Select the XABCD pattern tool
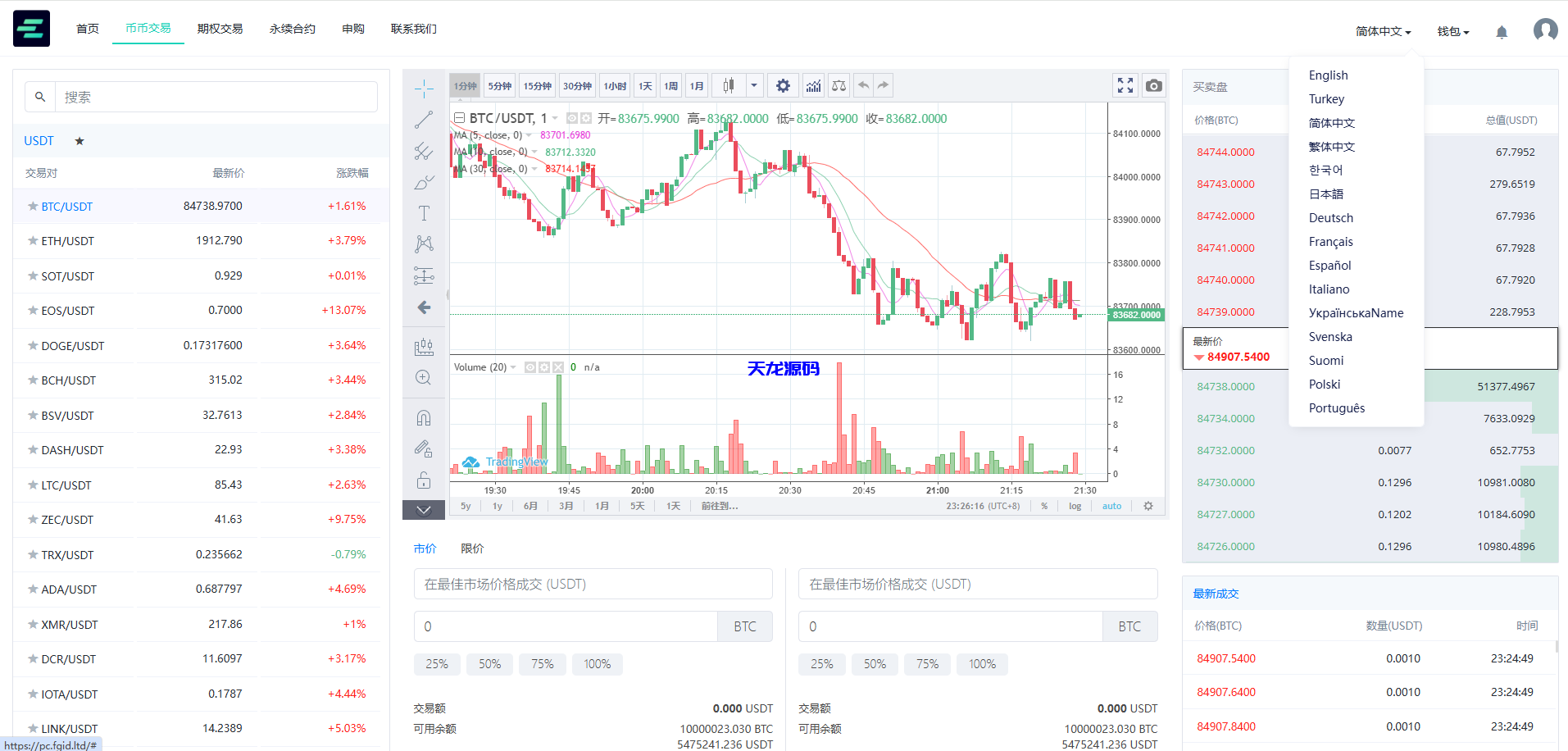This screenshot has width=1568, height=751. [424, 244]
